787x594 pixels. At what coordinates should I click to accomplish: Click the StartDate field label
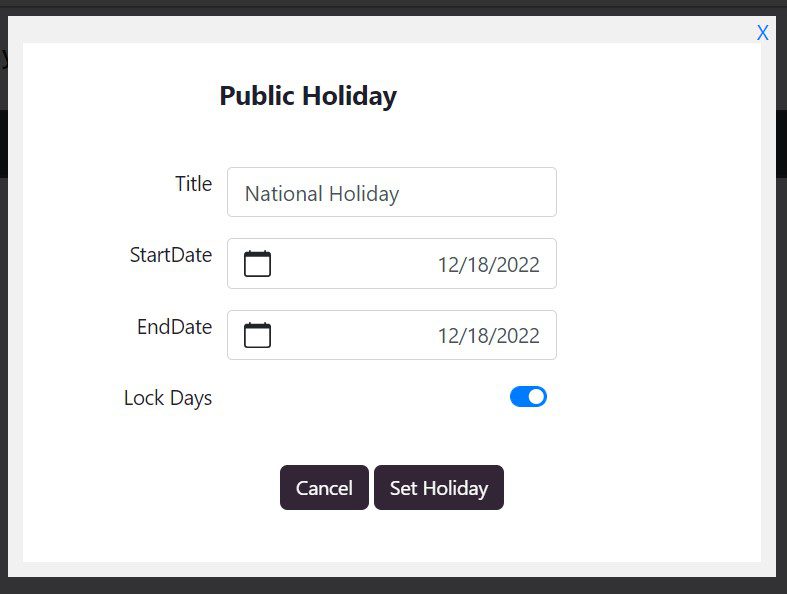(x=171, y=255)
